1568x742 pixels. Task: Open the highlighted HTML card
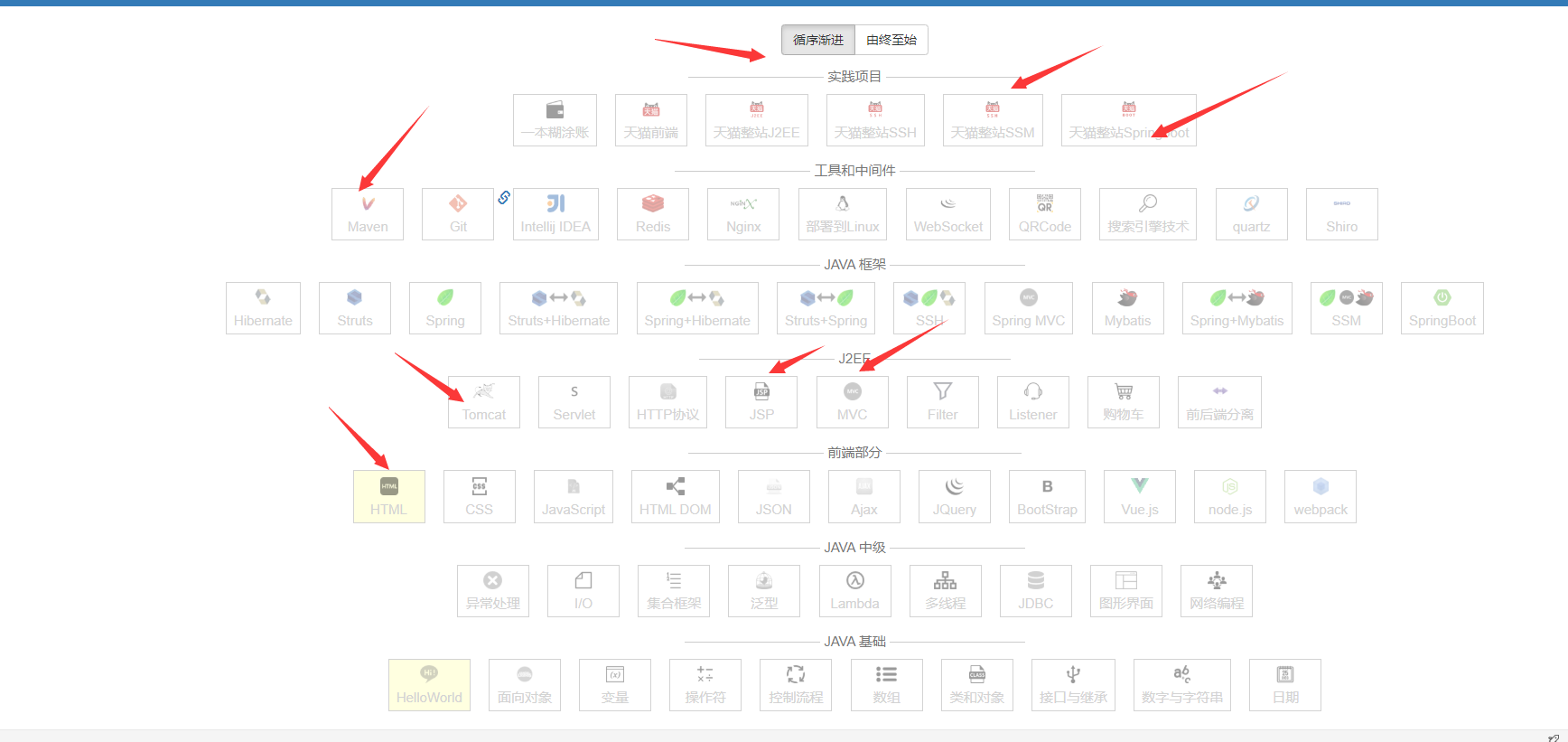tap(389, 496)
